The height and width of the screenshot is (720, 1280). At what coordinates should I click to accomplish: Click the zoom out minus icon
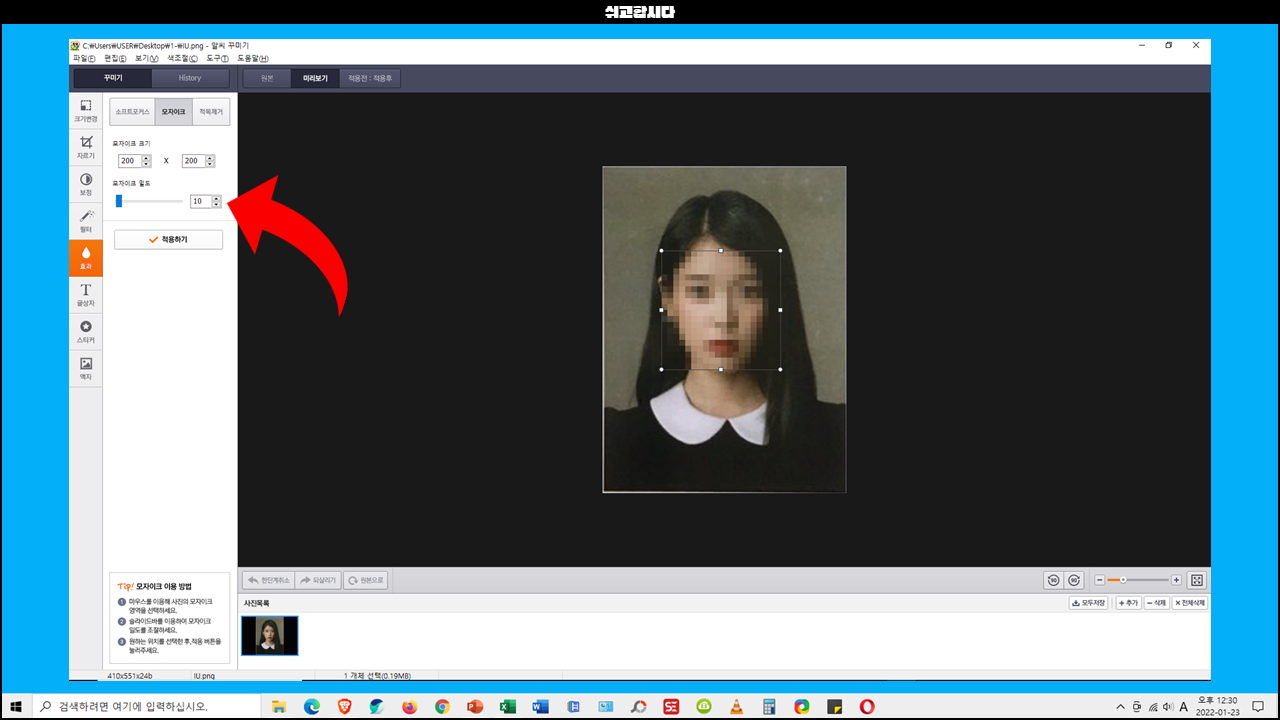[1100, 580]
